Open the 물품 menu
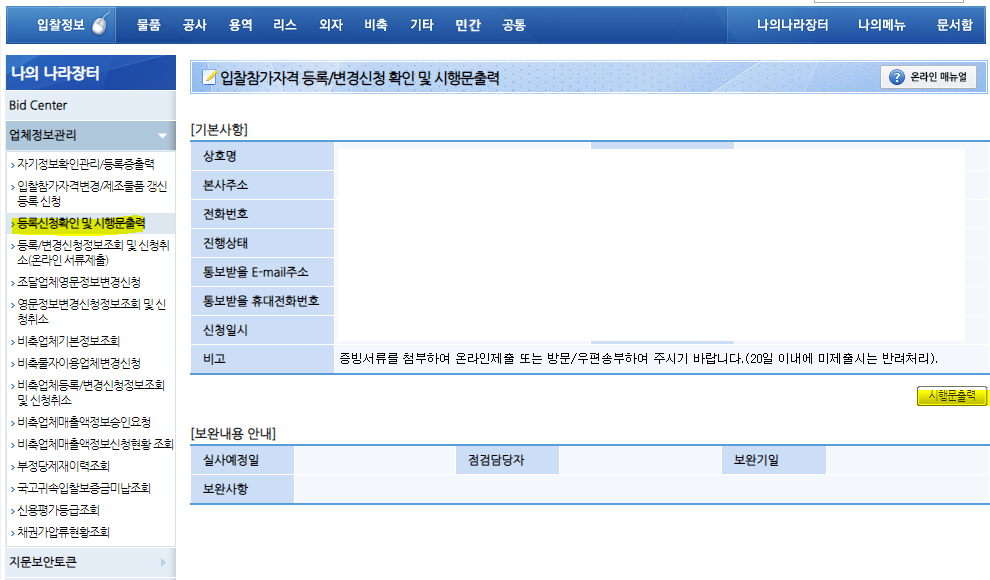 149,25
